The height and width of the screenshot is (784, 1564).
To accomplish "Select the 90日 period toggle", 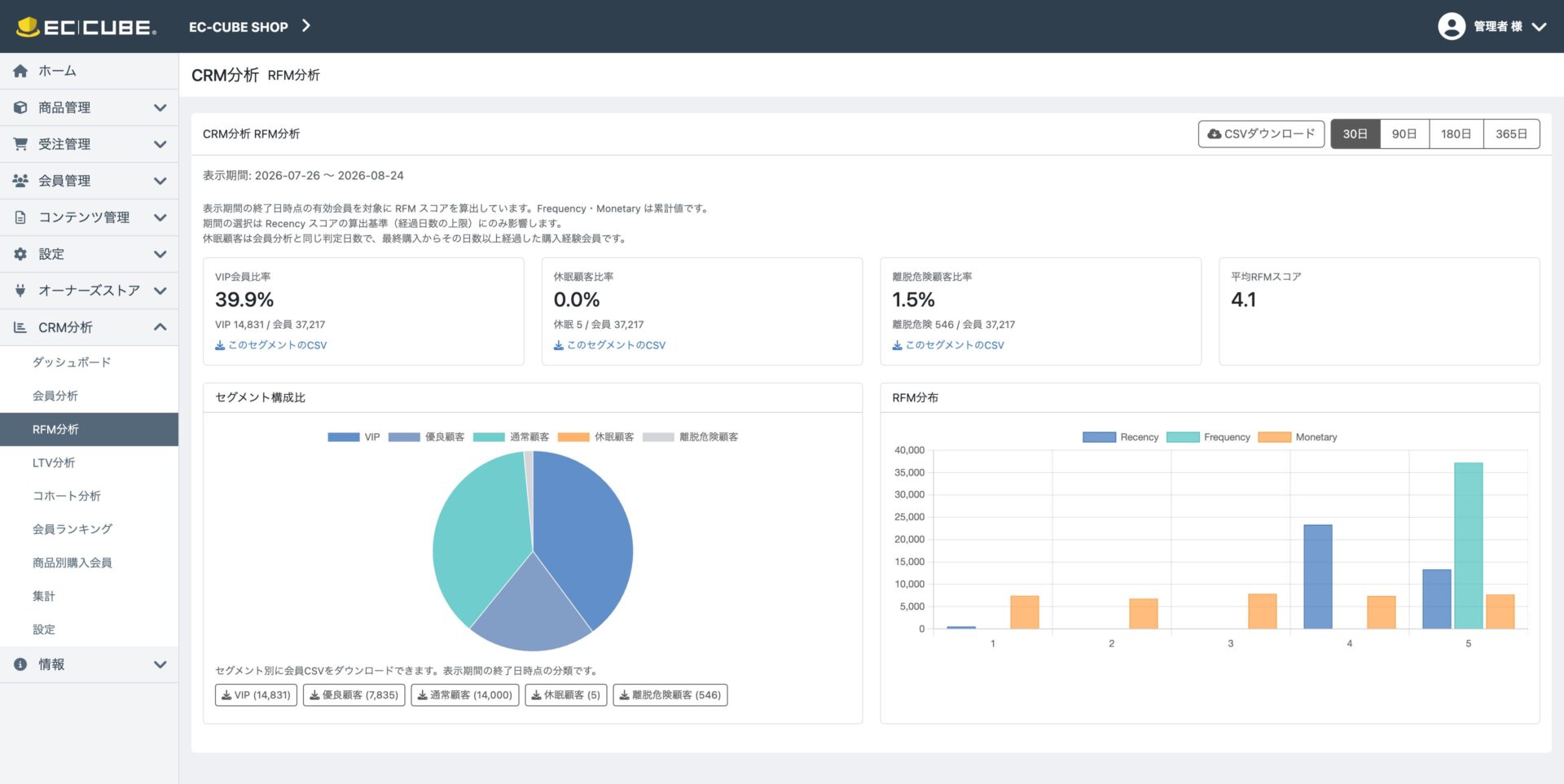I will coord(1404,134).
